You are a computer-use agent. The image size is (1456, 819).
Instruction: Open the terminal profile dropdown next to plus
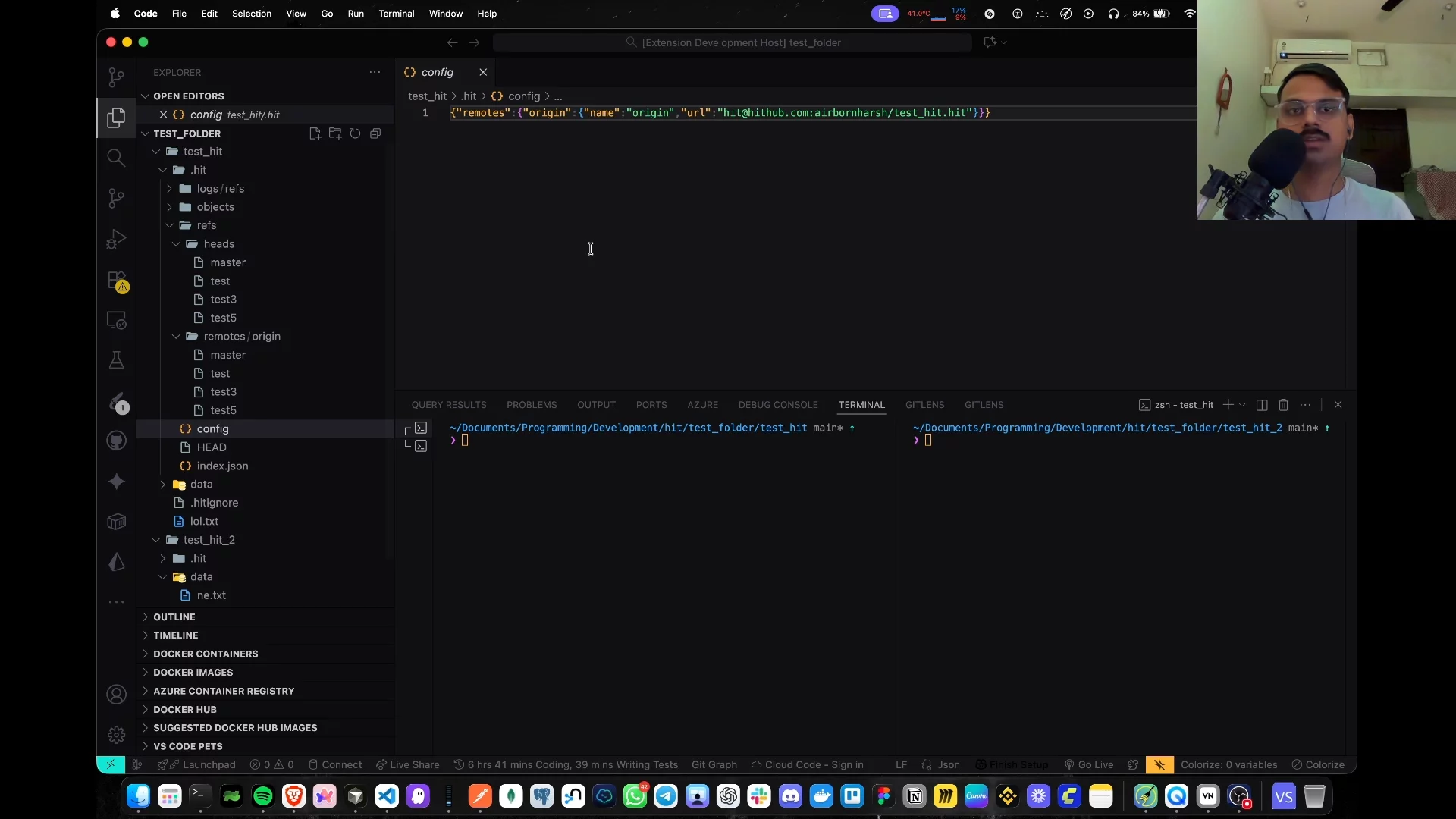[1243, 405]
